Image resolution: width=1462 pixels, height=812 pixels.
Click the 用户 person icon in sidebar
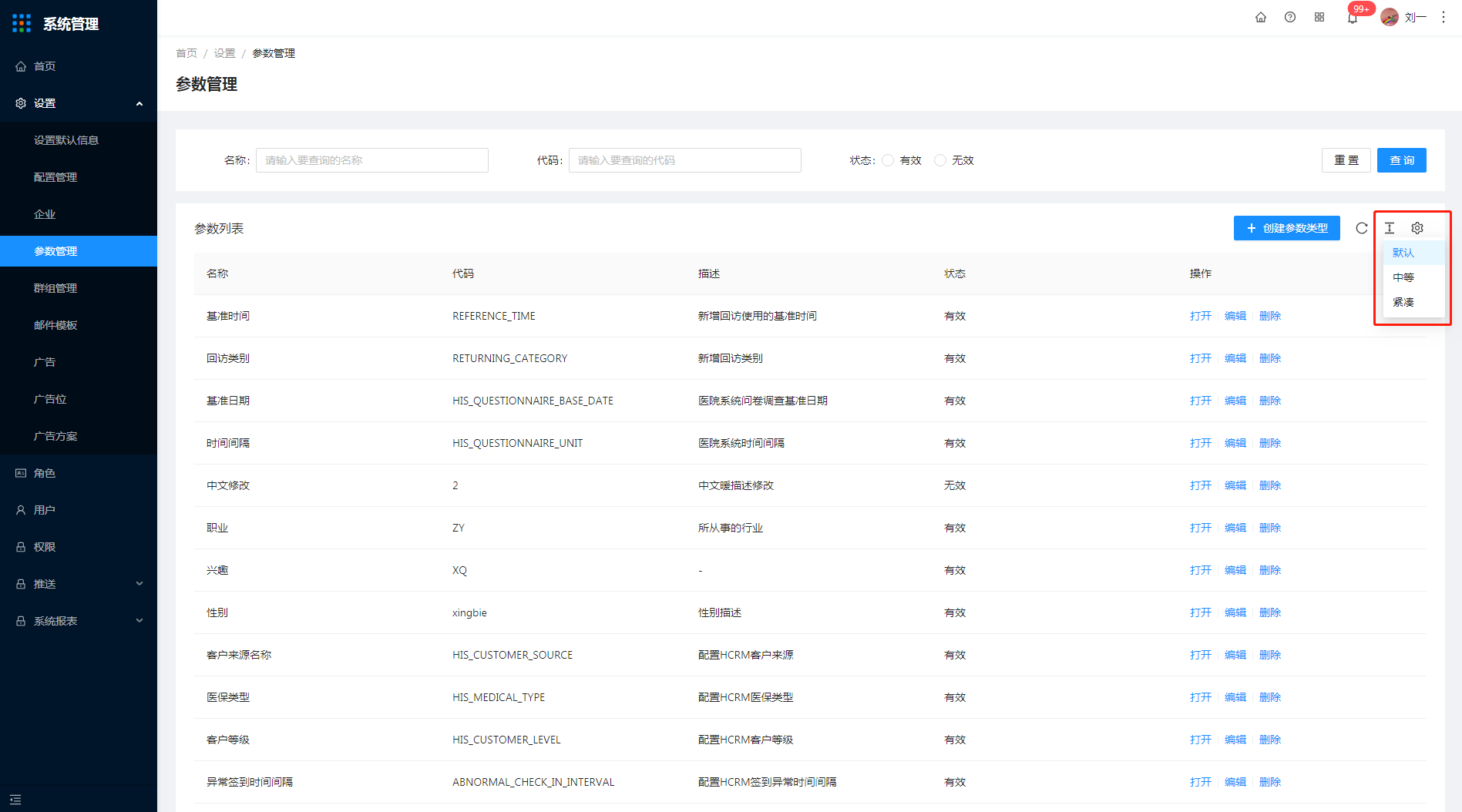21,510
